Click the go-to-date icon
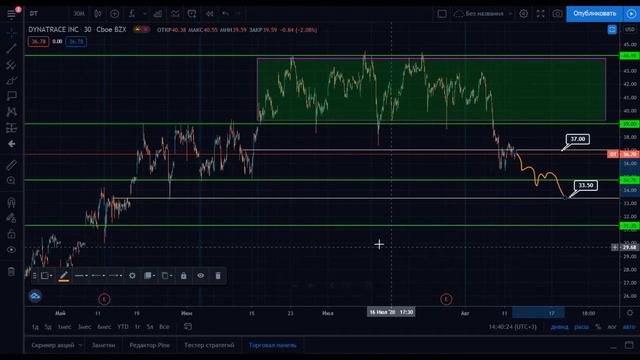 pyautogui.click(x=188, y=327)
